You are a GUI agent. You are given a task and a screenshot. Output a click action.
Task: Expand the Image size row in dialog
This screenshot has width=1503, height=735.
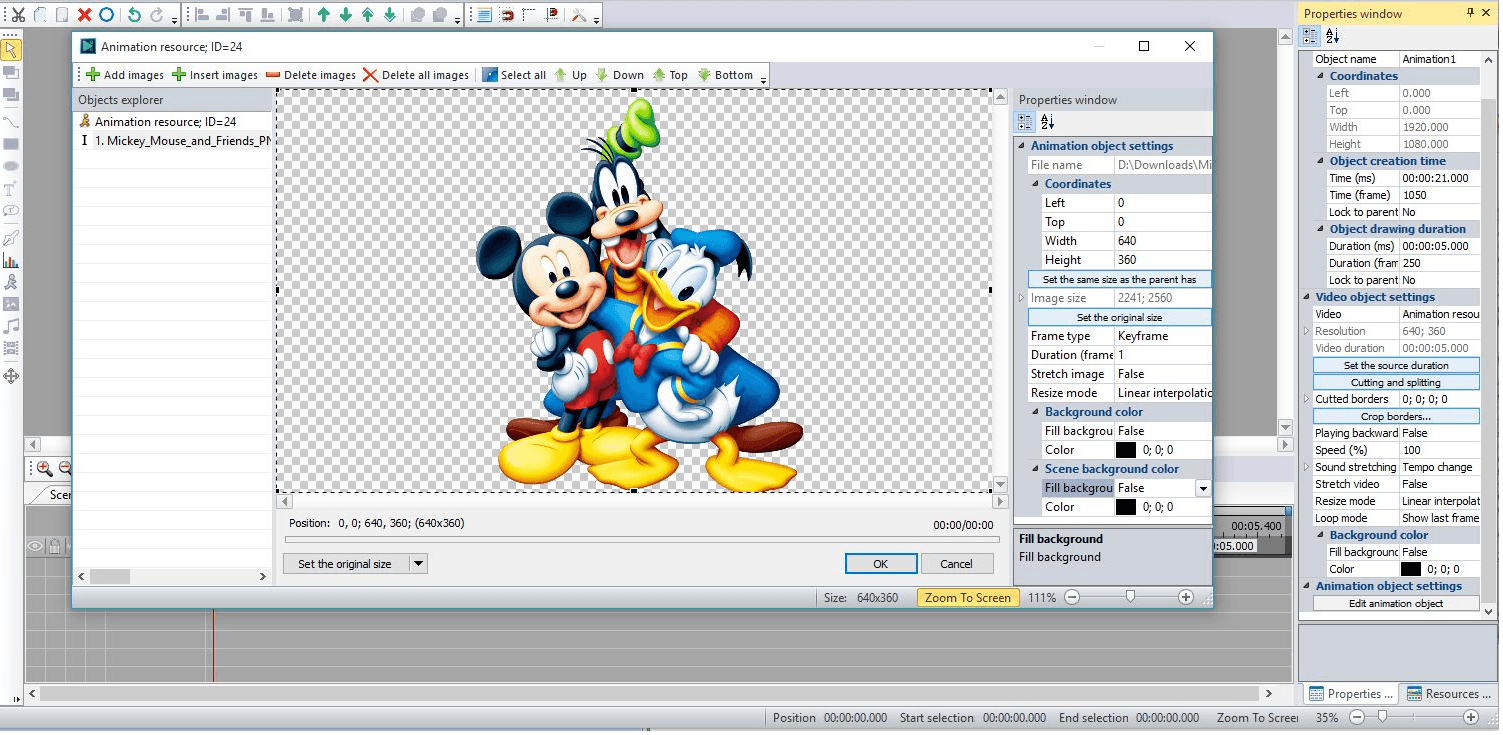click(x=1022, y=298)
